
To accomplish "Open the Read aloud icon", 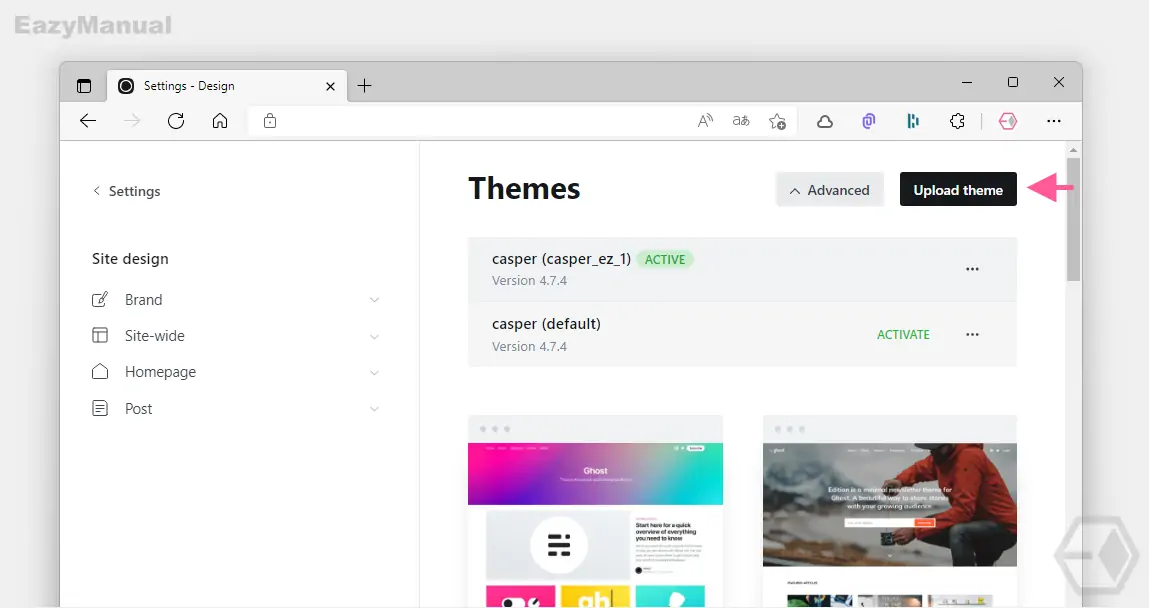I will click(705, 121).
